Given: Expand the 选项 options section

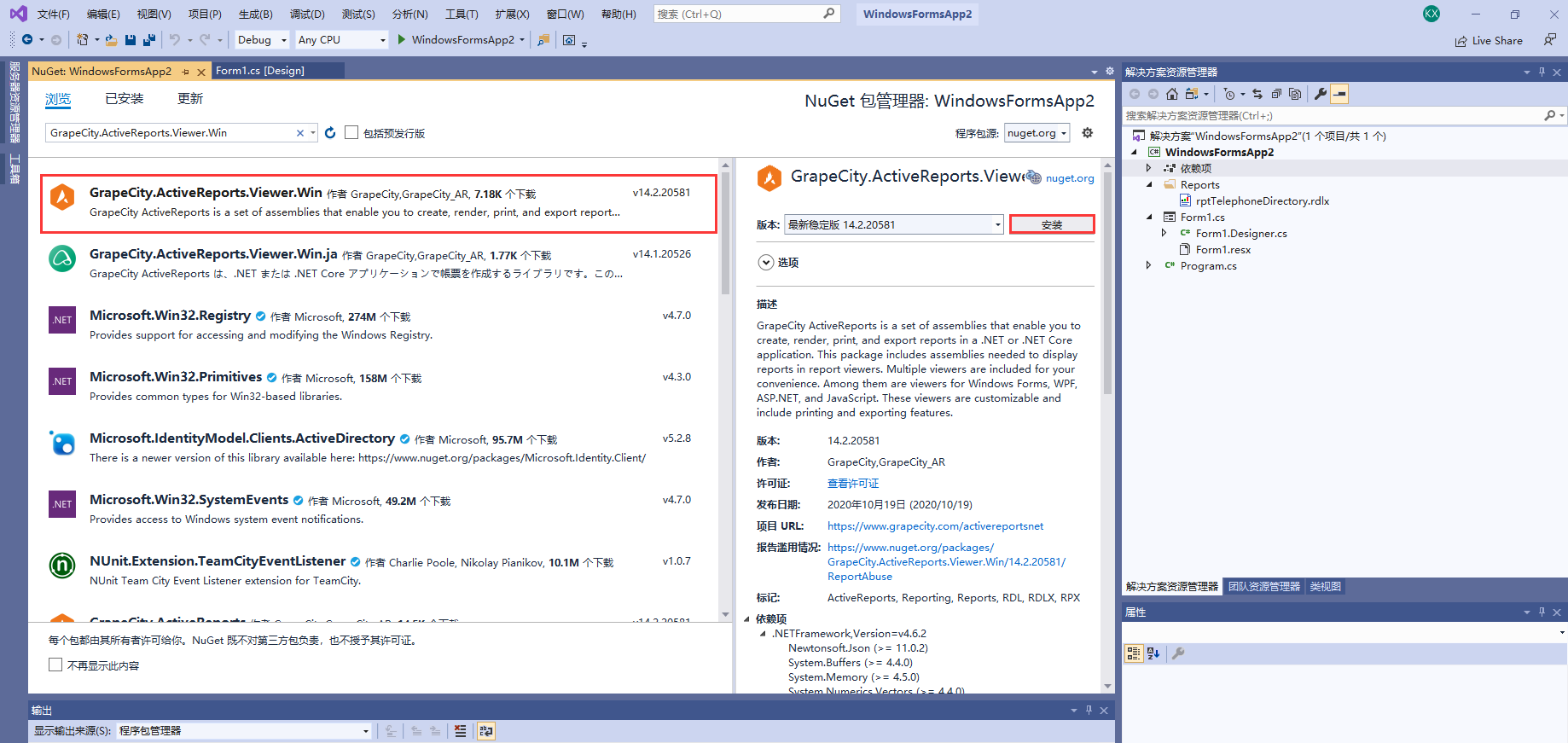Looking at the screenshot, I should coord(766,263).
